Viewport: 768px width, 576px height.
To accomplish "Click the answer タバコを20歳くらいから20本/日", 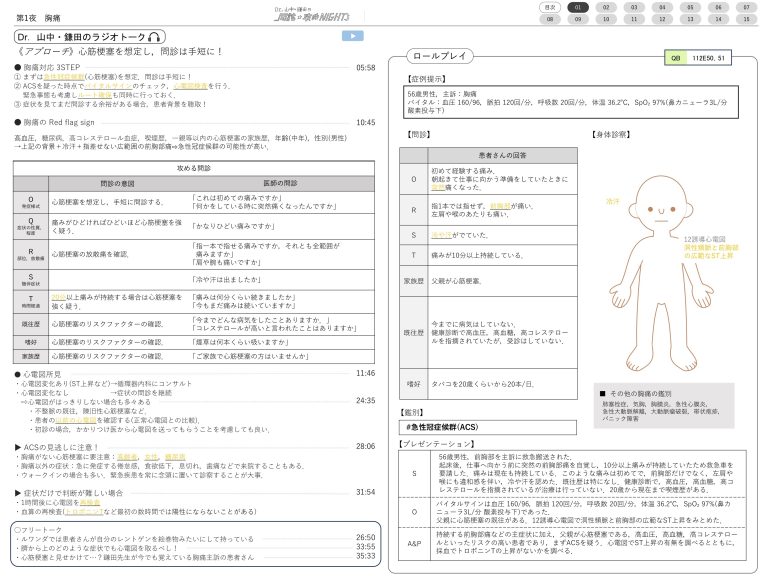I will (x=483, y=384).
